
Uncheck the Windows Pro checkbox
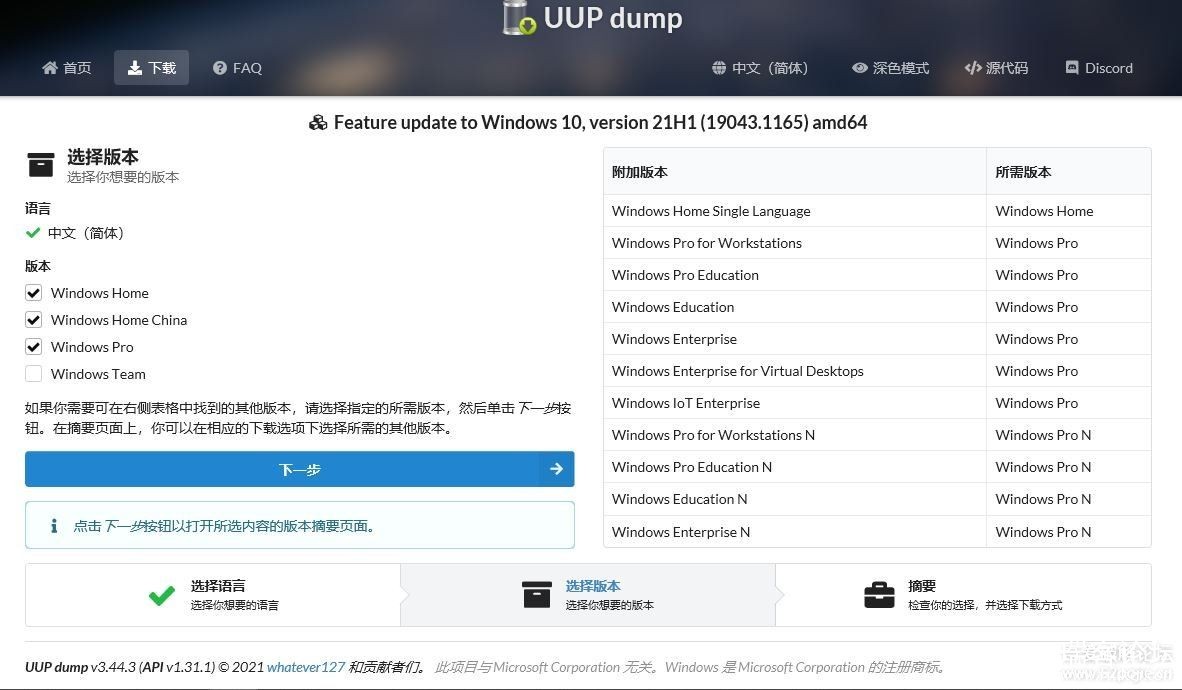tap(33, 347)
